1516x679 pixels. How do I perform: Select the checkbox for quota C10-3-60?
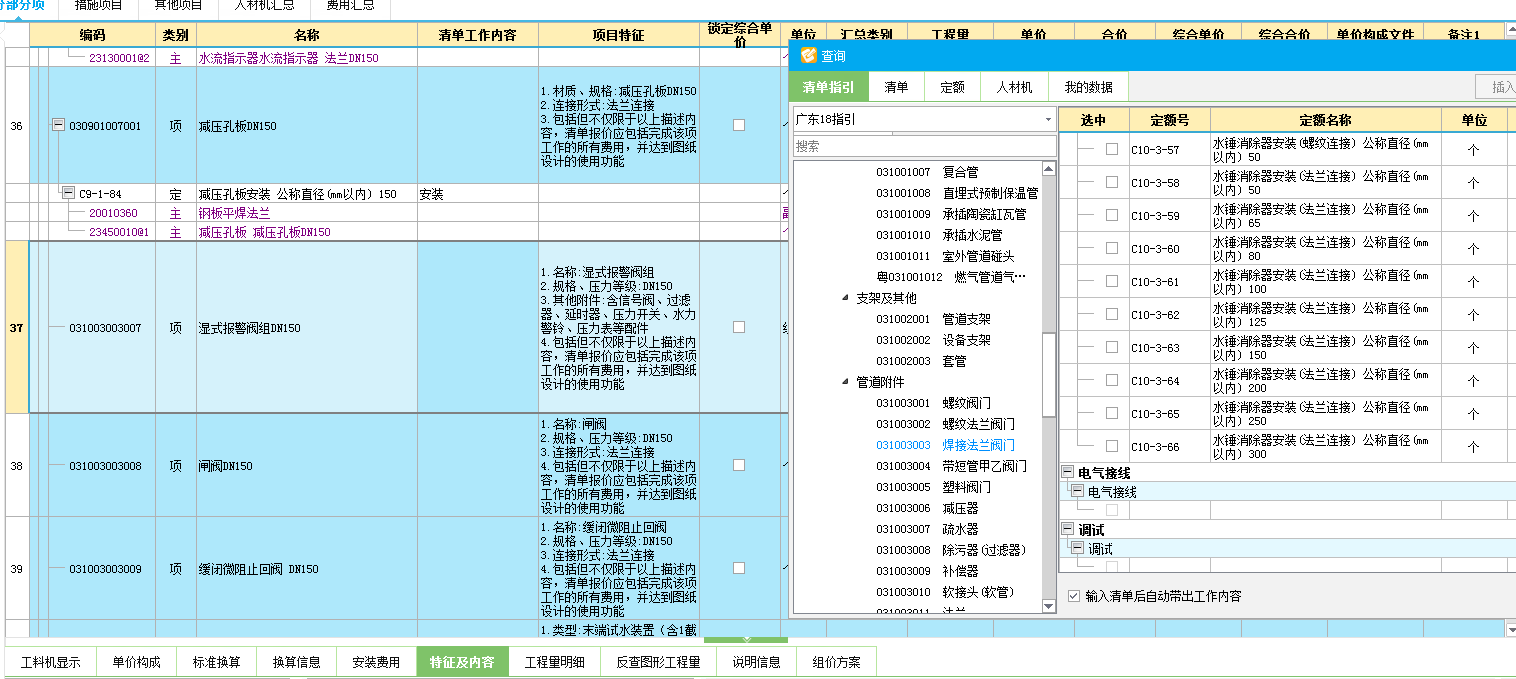(1112, 248)
